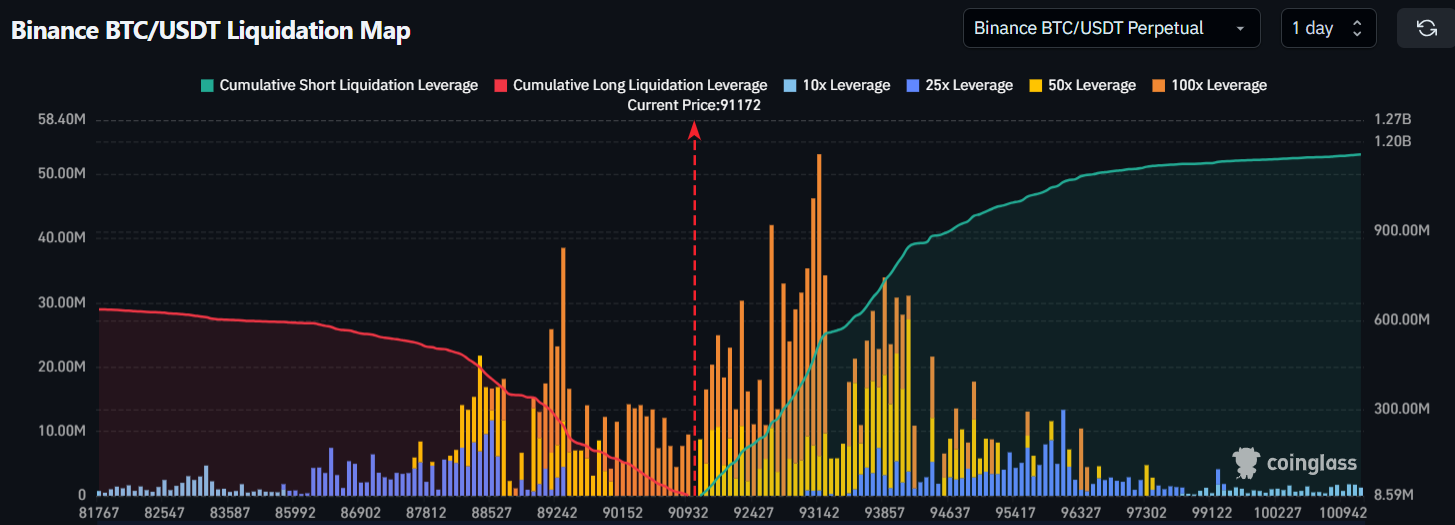Image resolution: width=1455 pixels, height=525 pixels.
Task: Click the 58.40M left axis label
Action: (x=60, y=119)
